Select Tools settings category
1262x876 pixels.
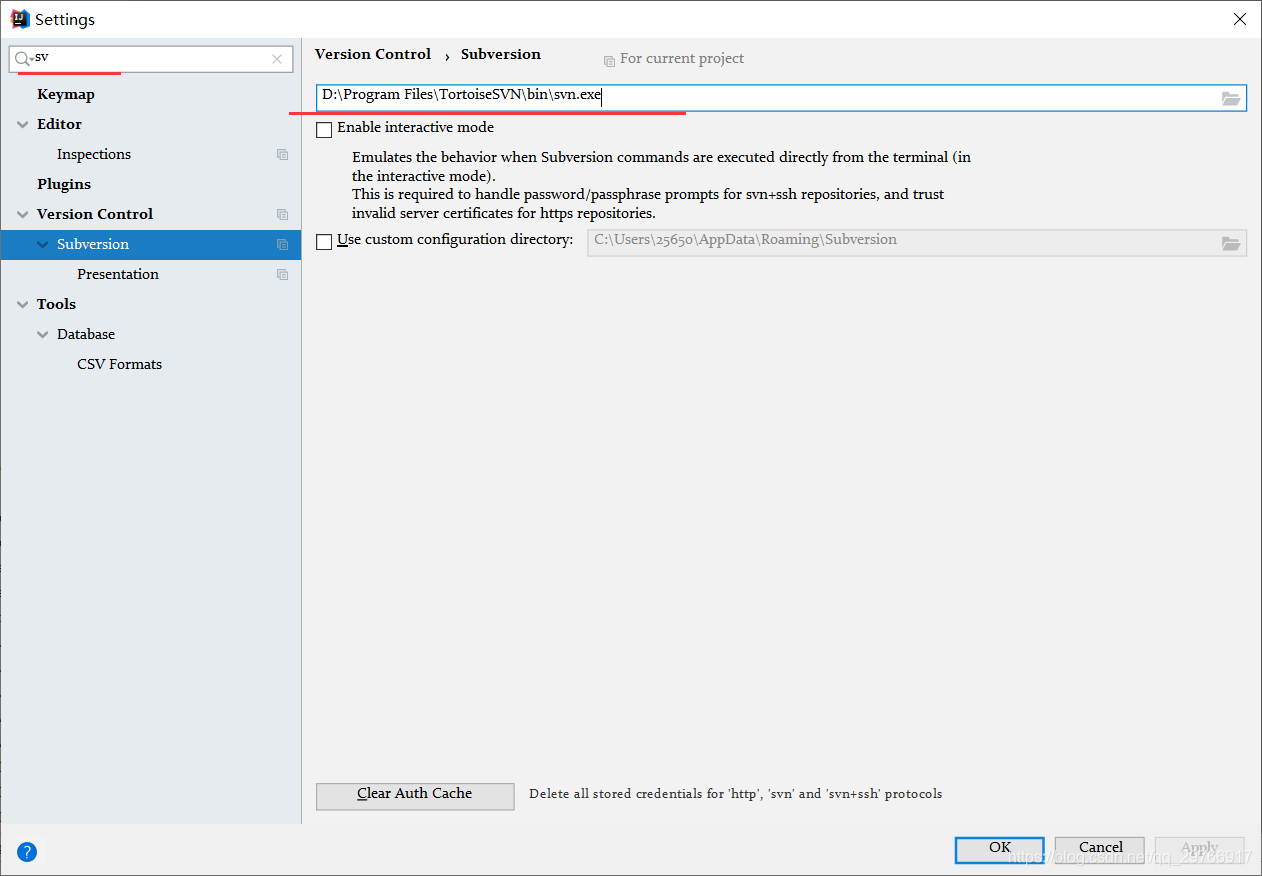click(x=56, y=304)
